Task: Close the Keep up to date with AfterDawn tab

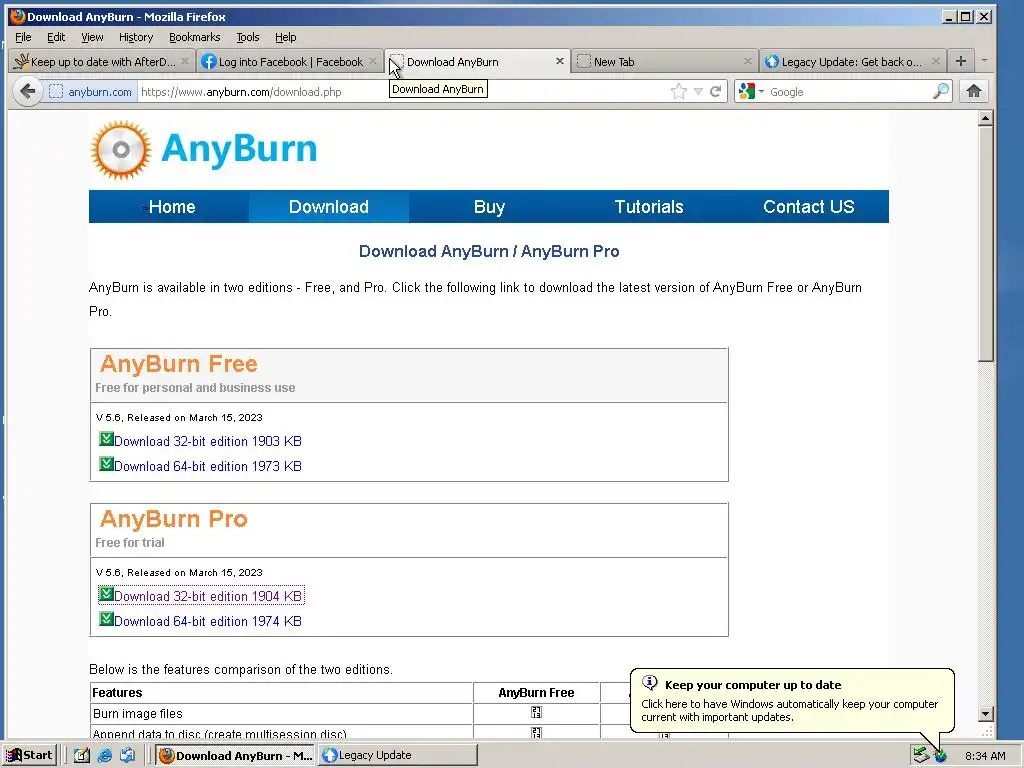Action: (x=185, y=61)
